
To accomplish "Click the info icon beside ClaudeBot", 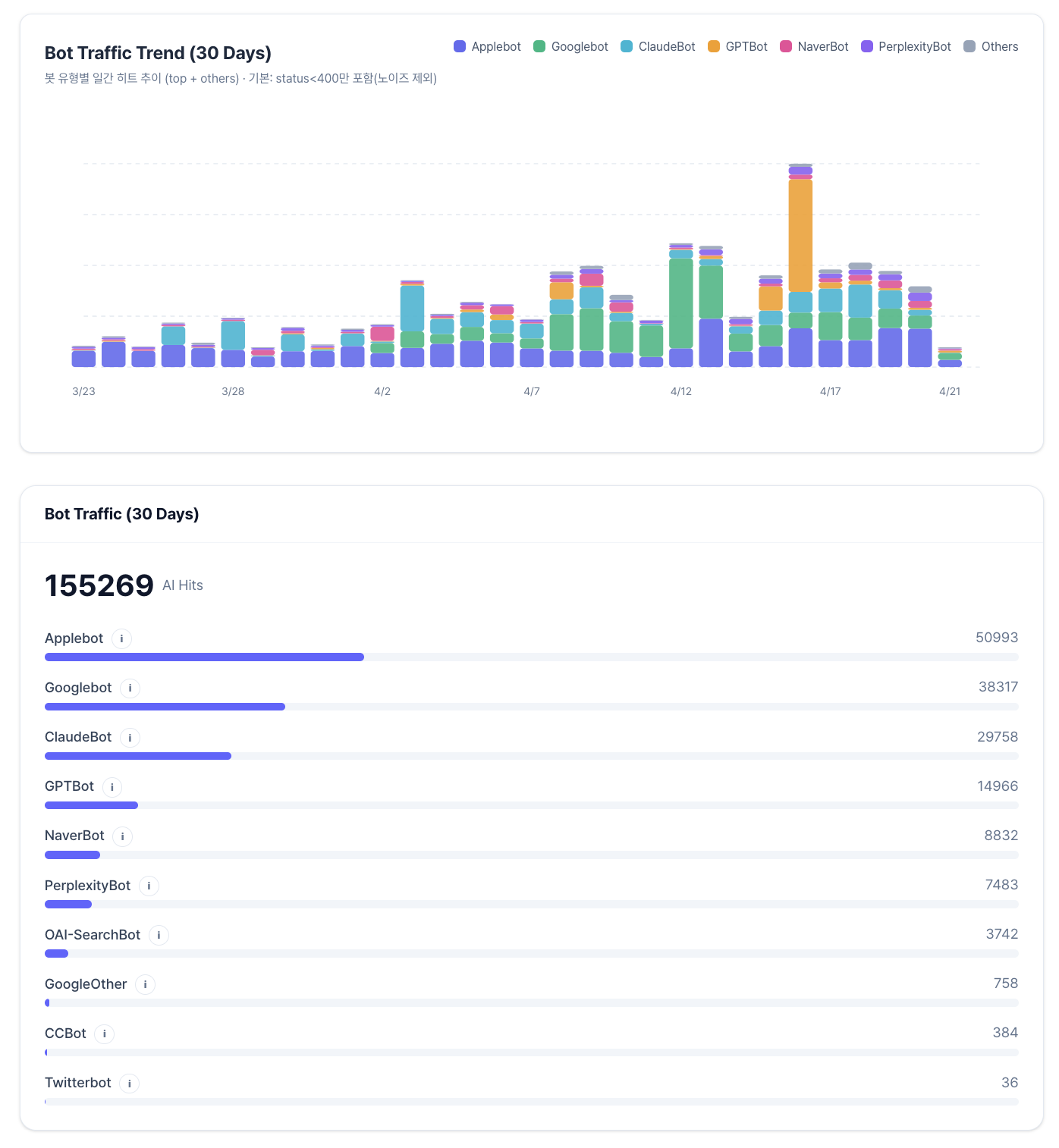I will (x=130, y=737).
